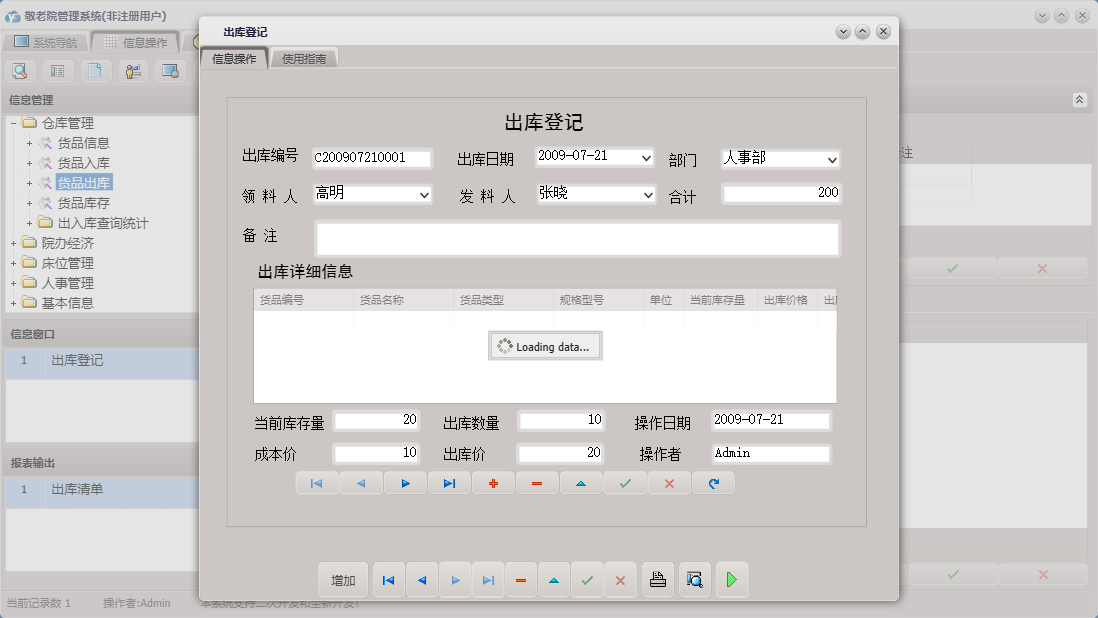Expand the 院办经济 folder
This screenshot has height=618, width=1098.
pyautogui.click(x=13, y=241)
